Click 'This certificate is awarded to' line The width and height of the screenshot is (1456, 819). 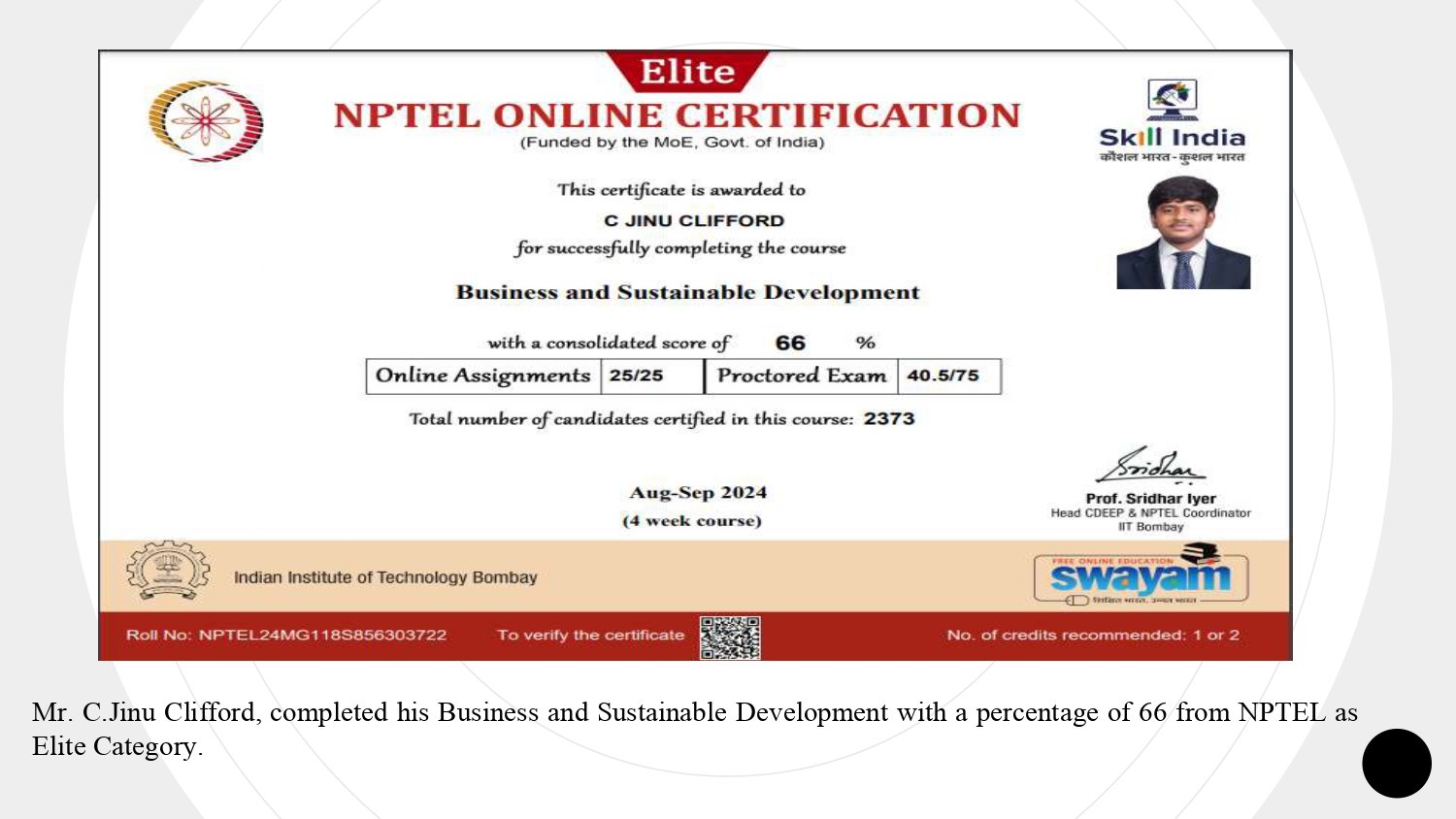(680, 189)
